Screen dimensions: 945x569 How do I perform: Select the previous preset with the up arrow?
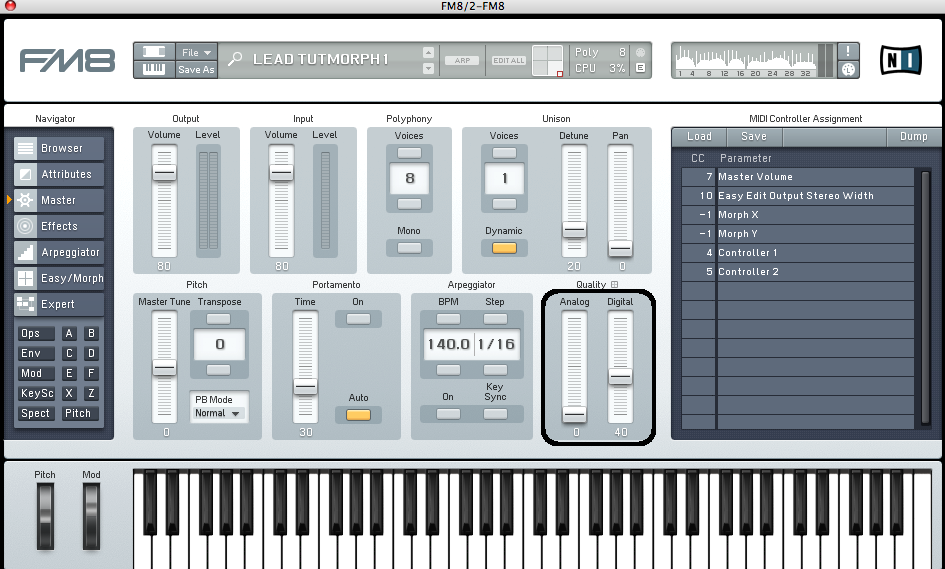[428, 52]
